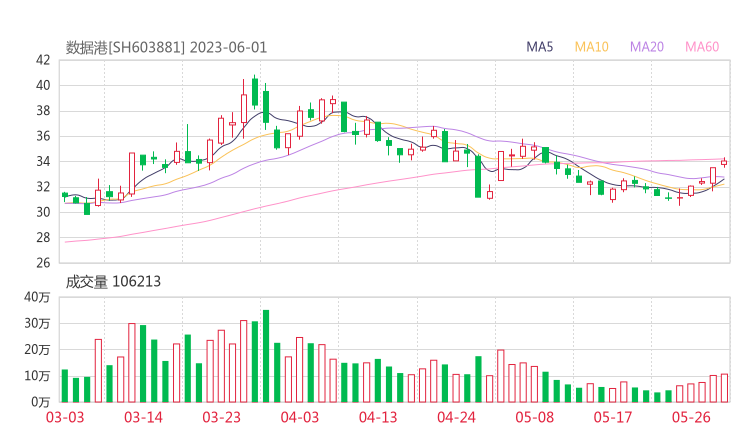Click the tallest green volume bar
The height and width of the screenshot is (440, 740).
266,356
